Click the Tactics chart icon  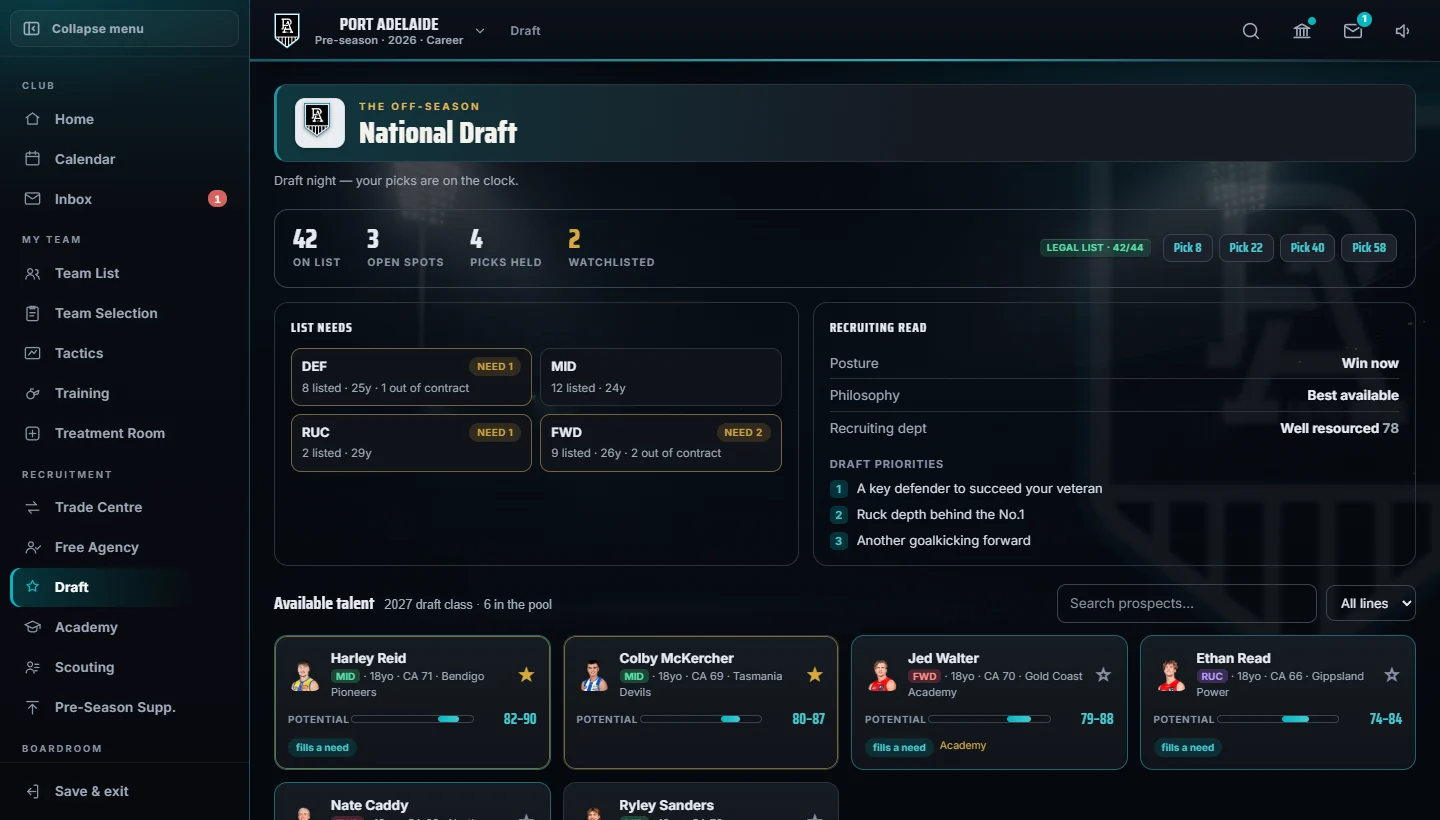point(33,353)
